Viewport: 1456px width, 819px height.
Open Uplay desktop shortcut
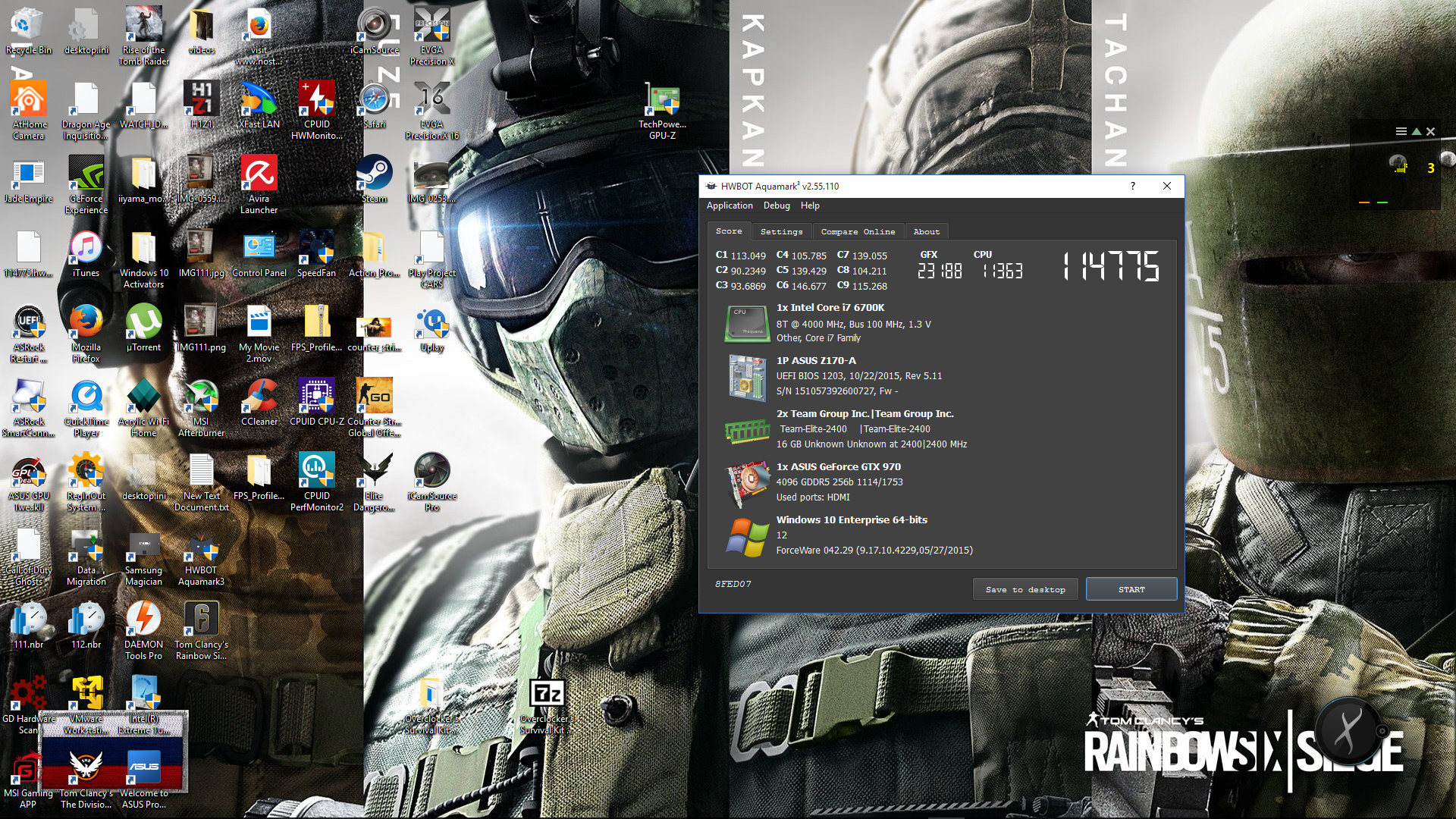pyautogui.click(x=432, y=329)
